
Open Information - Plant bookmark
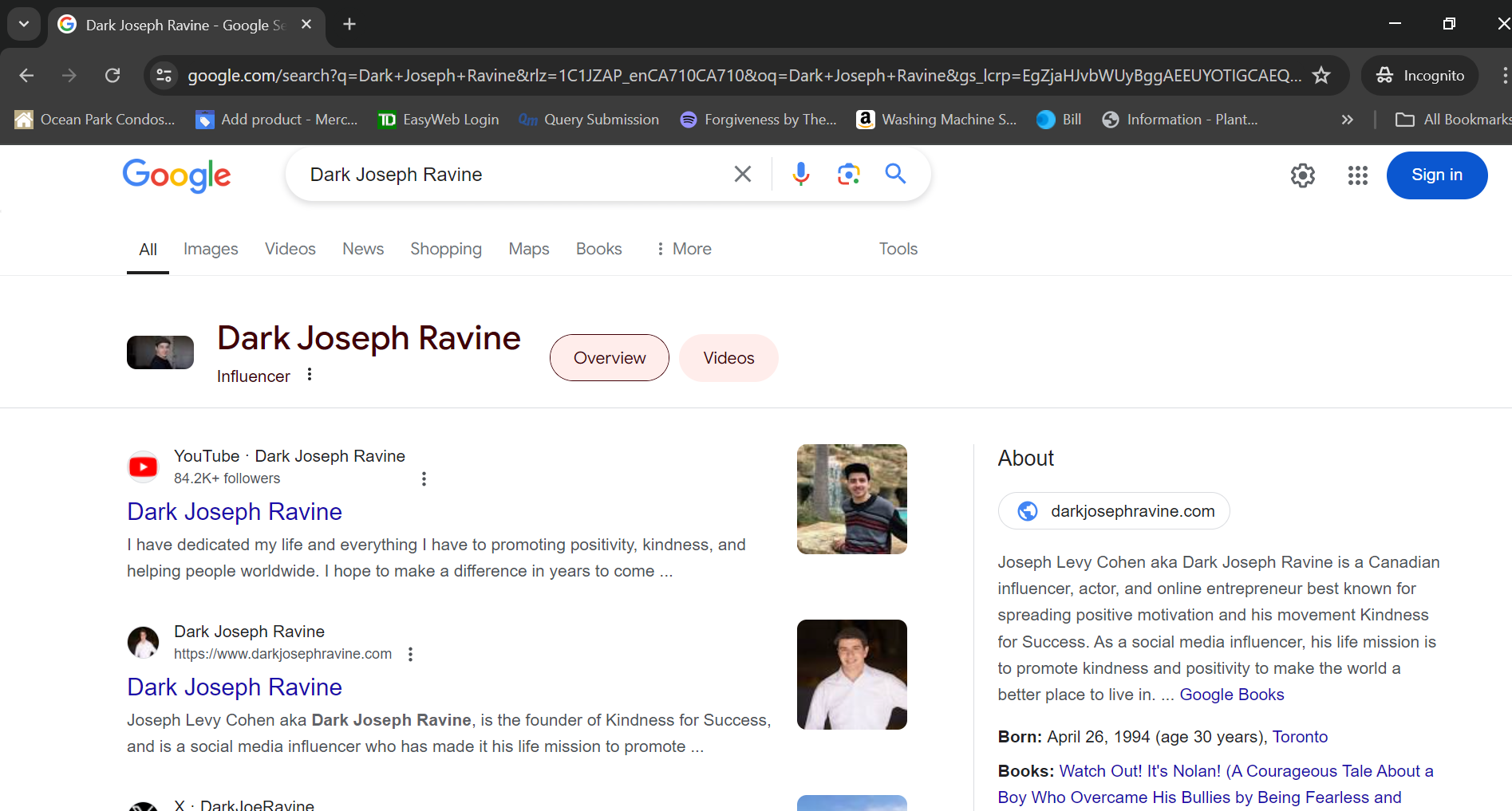coord(1180,120)
